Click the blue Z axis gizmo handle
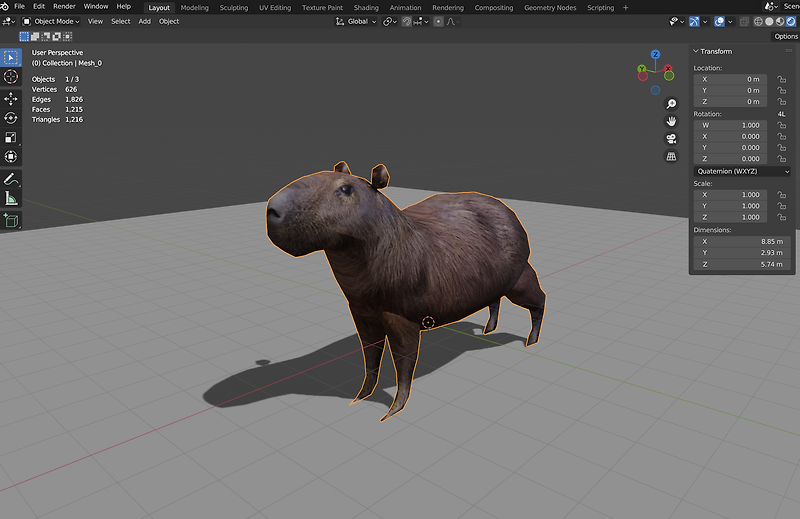Image resolution: width=800 pixels, height=519 pixels. click(655, 55)
